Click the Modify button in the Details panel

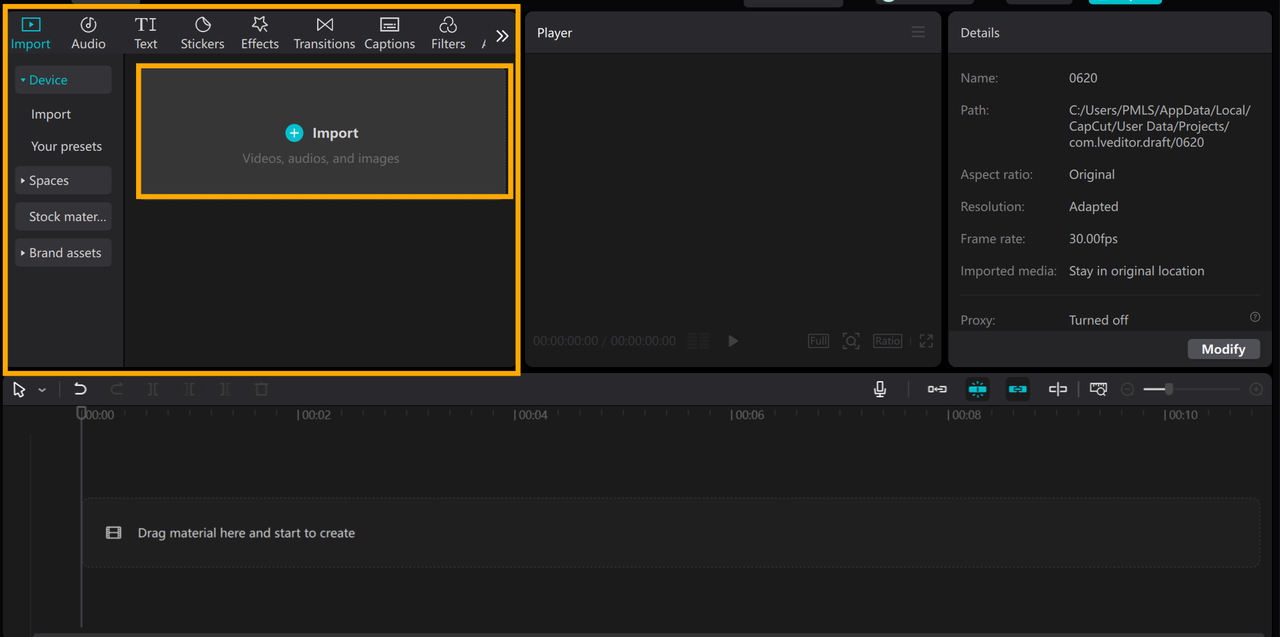tap(1223, 348)
